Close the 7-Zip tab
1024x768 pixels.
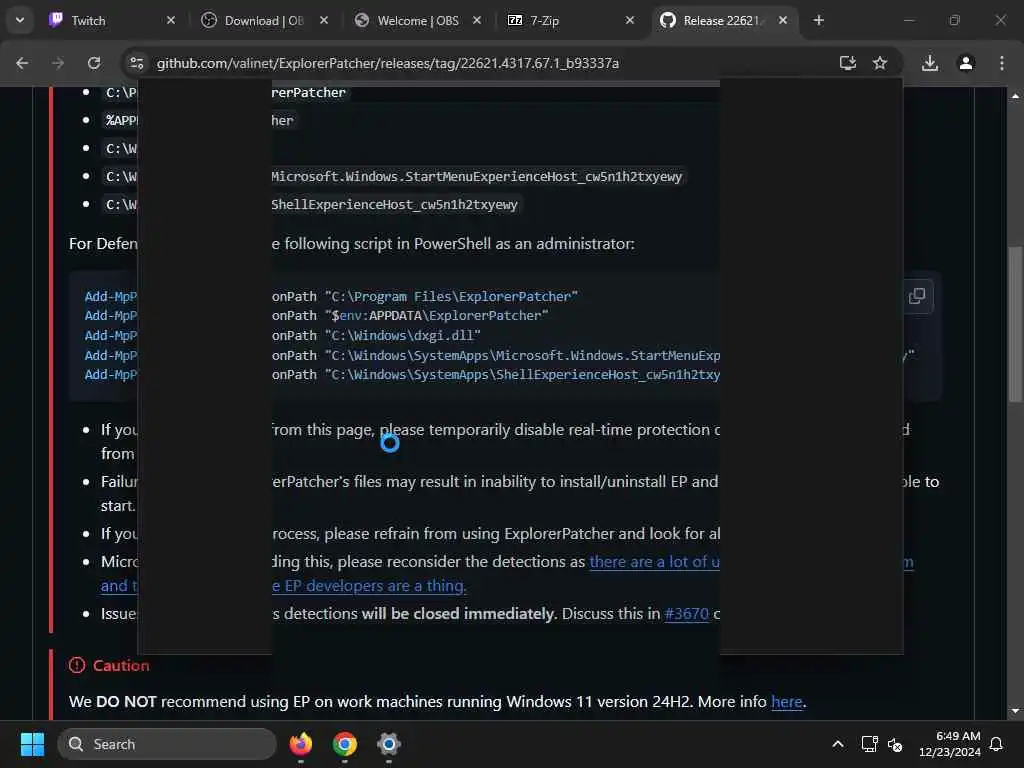(x=630, y=20)
